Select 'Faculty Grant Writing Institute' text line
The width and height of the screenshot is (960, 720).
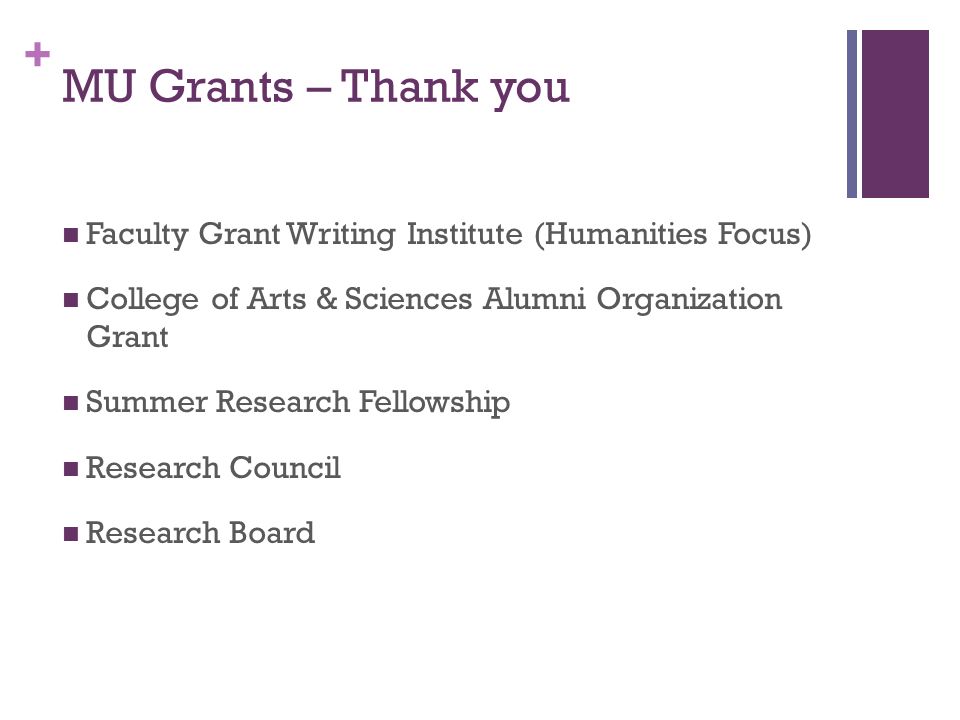pos(304,234)
